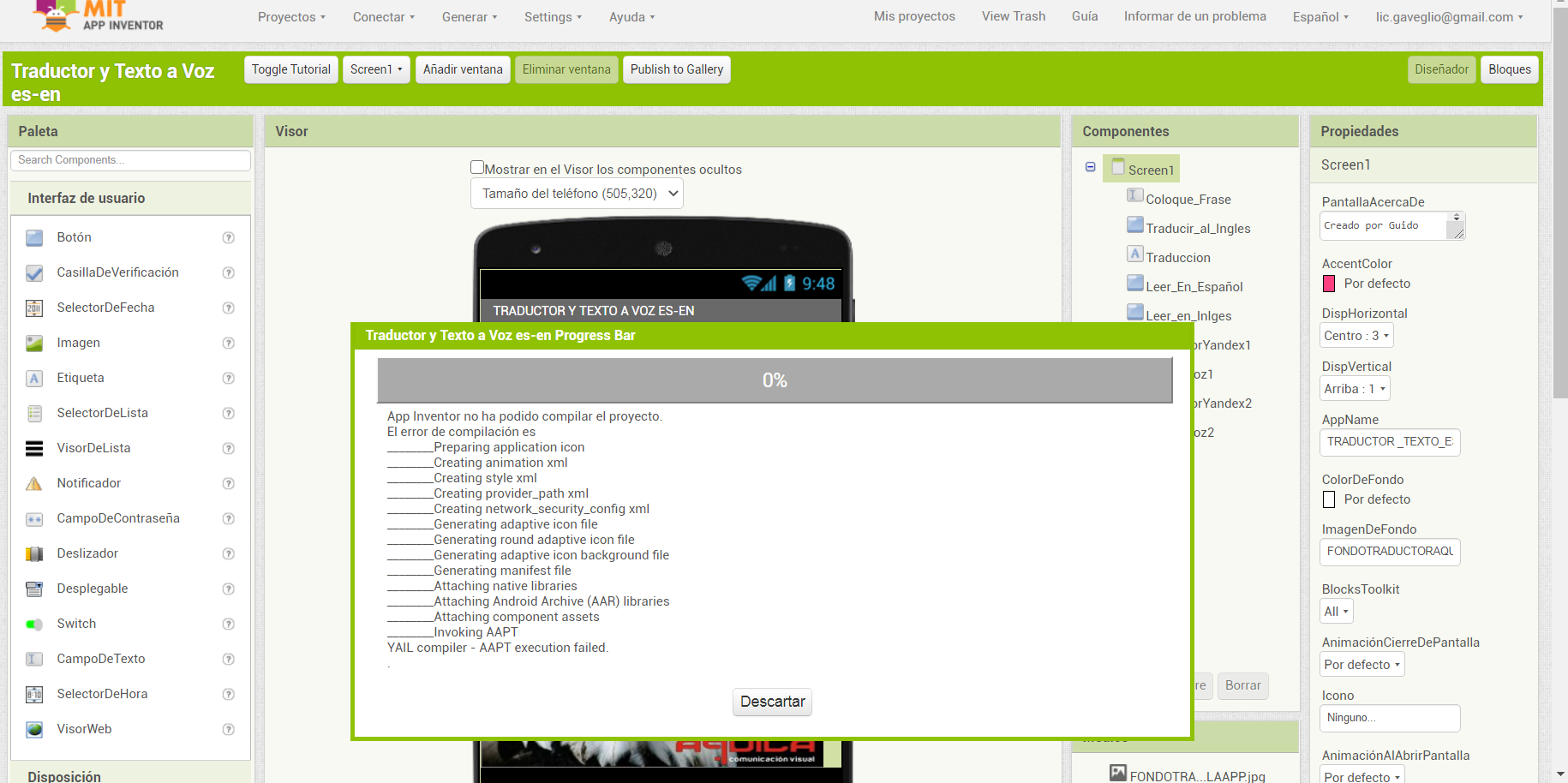
Task: Open help for VisorWeb component
Action: click(229, 730)
